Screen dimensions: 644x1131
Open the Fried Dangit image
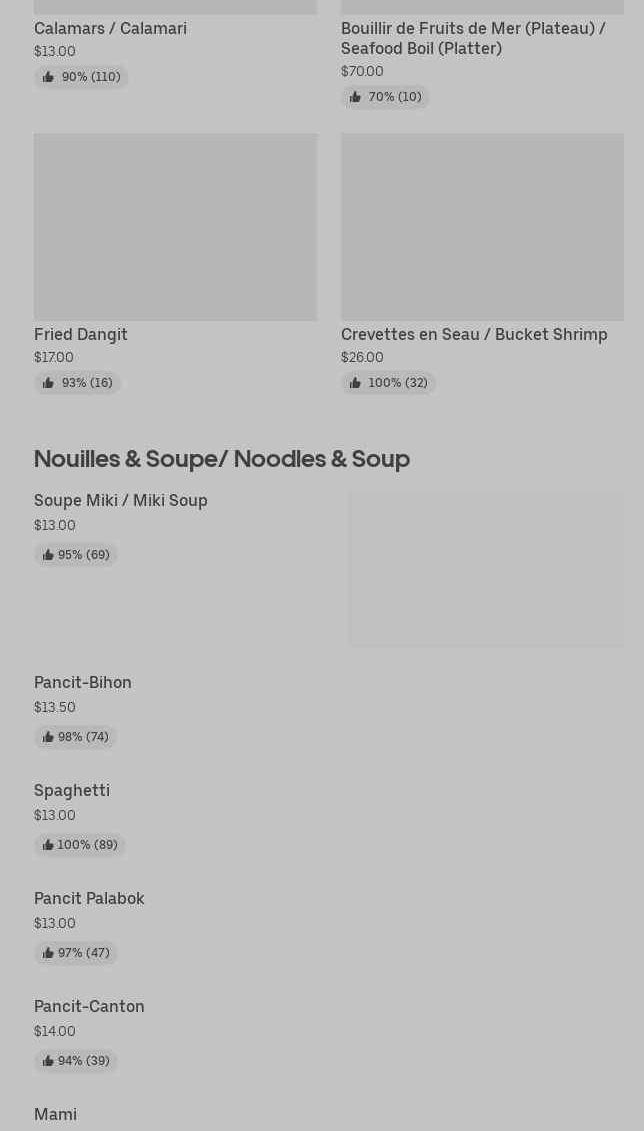(x=175, y=227)
